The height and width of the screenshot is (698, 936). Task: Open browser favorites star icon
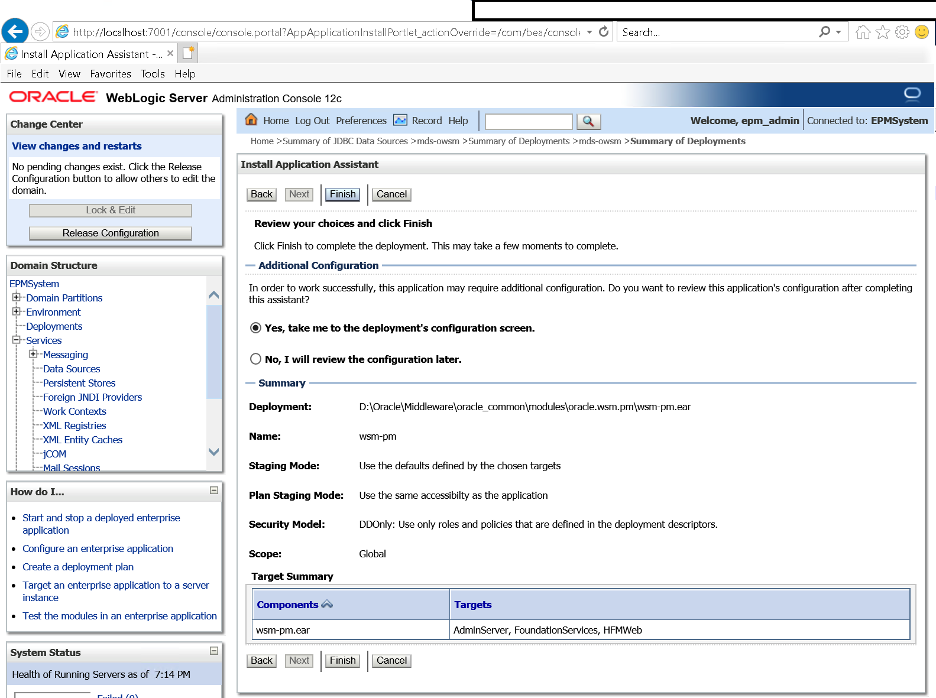click(x=882, y=32)
